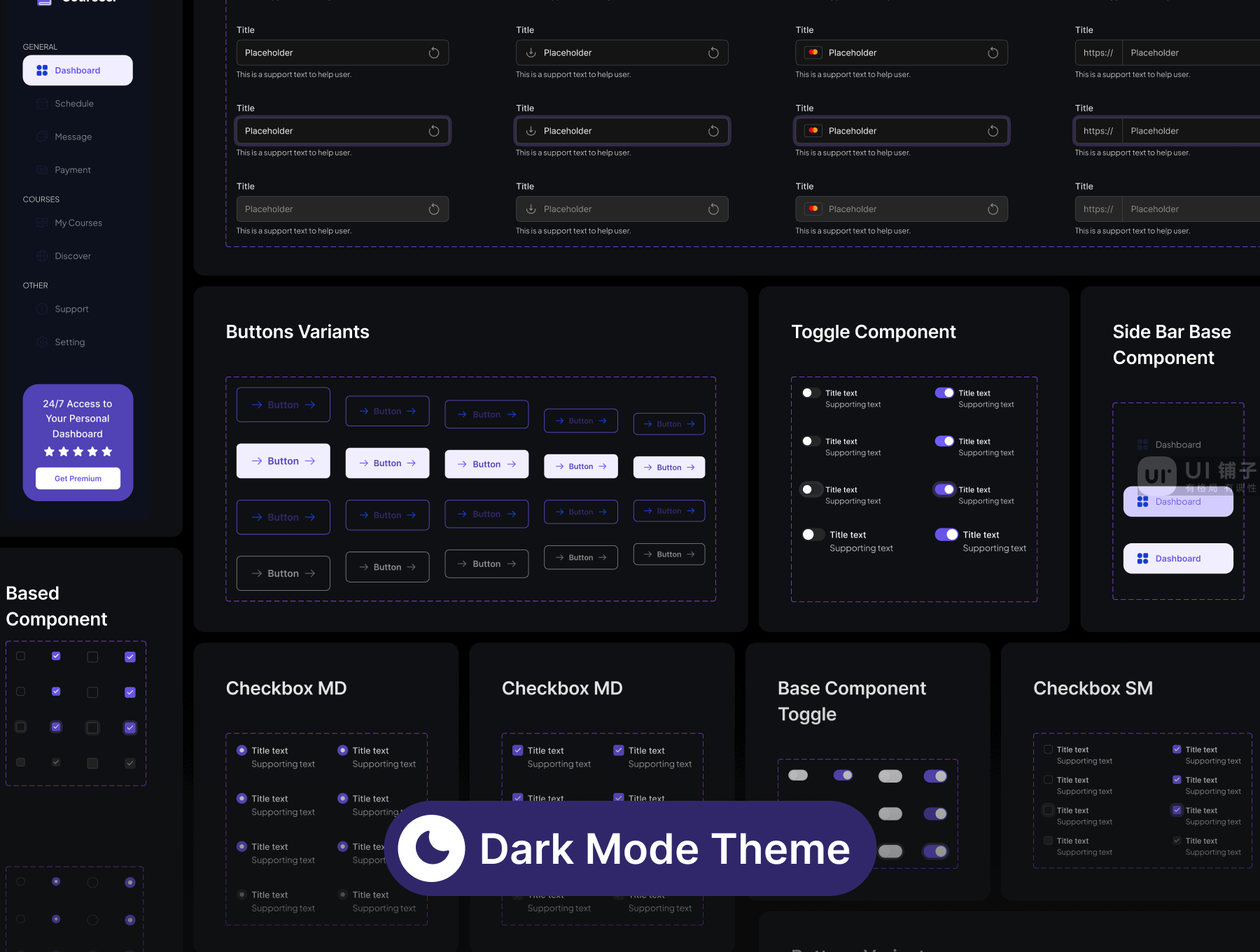Screen dimensions: 1260x952
Task: Click download icon in focused Placeholder field
Action: (x=531, y=131)
